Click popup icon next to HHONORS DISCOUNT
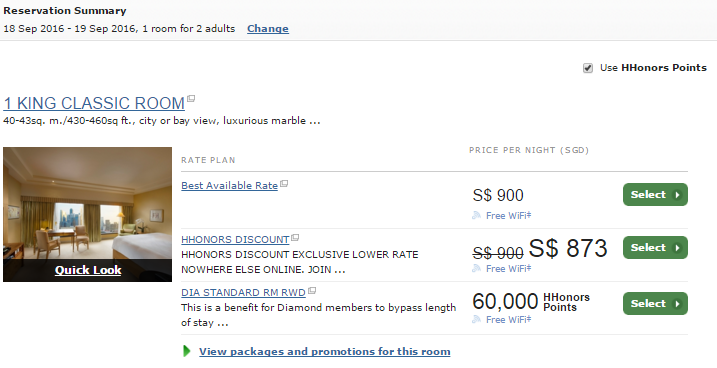This screenshot has height=368, width=717. (295, 238)
